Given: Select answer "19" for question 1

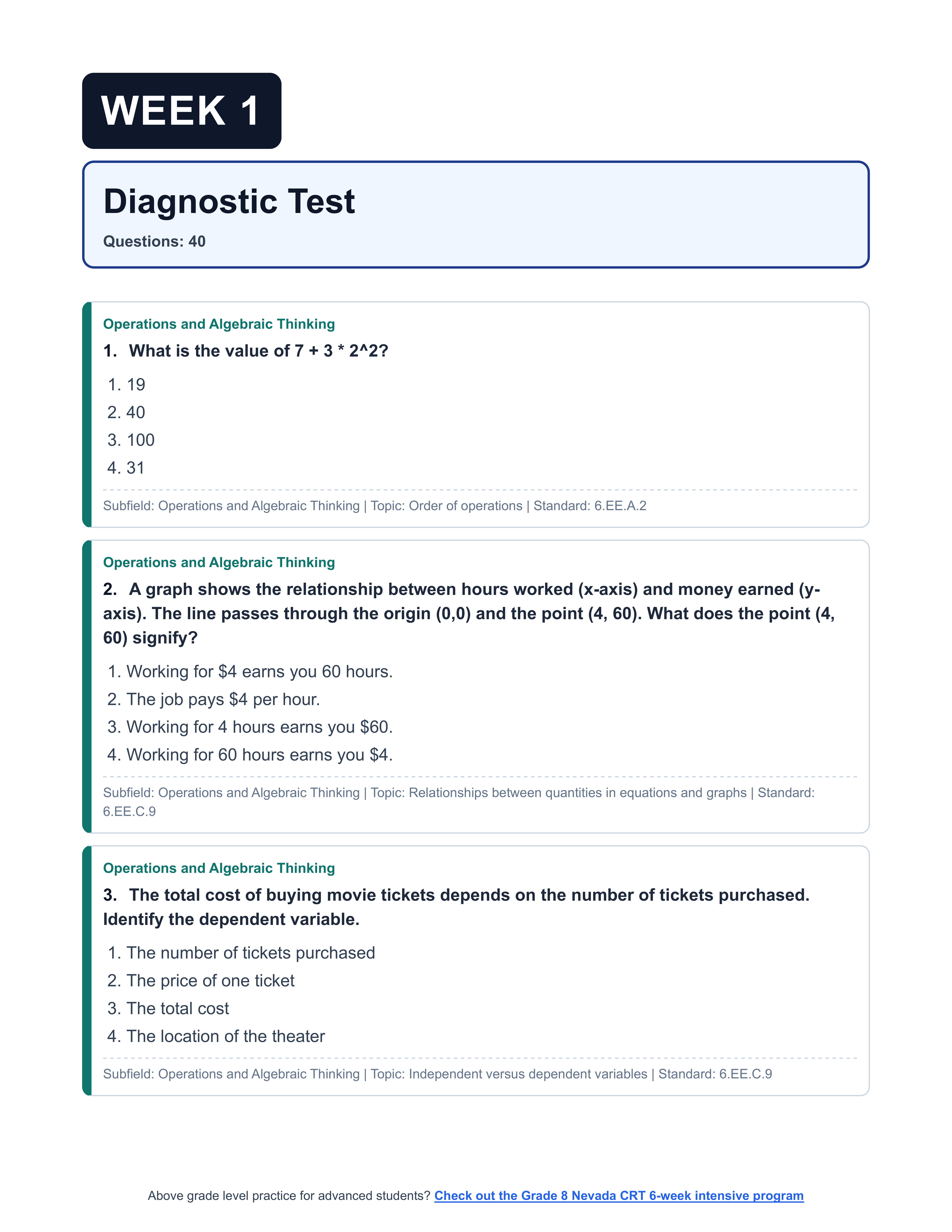Looking at the screenshot, I should (135, 385).
